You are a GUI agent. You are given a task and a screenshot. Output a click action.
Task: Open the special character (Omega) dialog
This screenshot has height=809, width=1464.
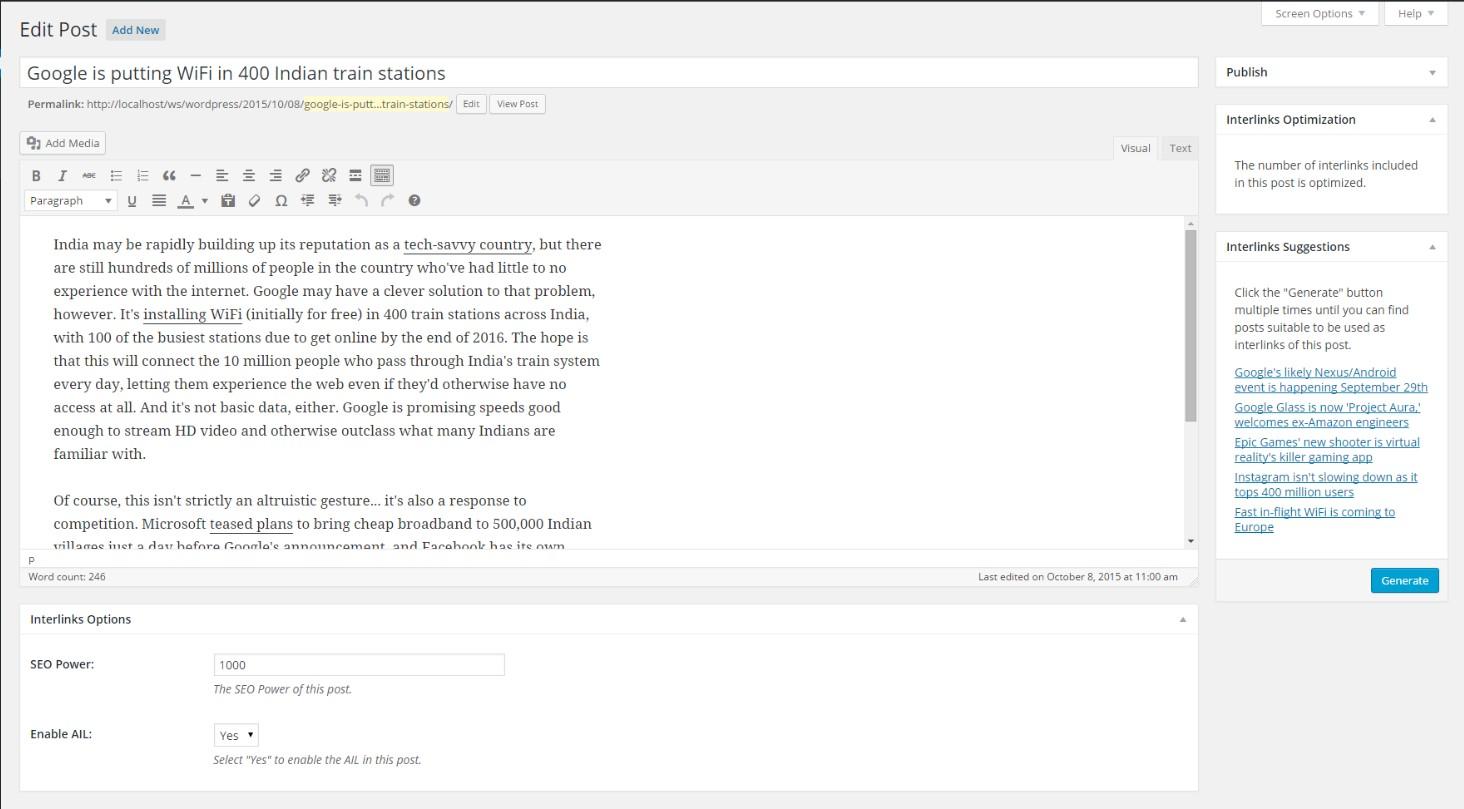coord(281,201)
